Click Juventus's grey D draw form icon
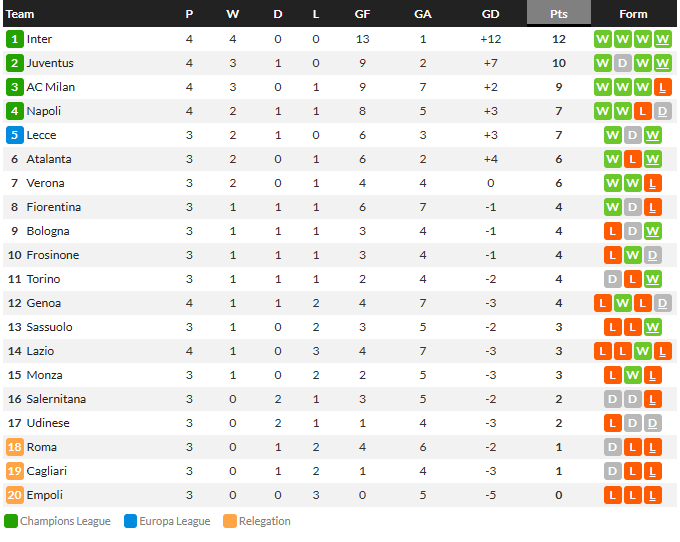 (622, 63)
